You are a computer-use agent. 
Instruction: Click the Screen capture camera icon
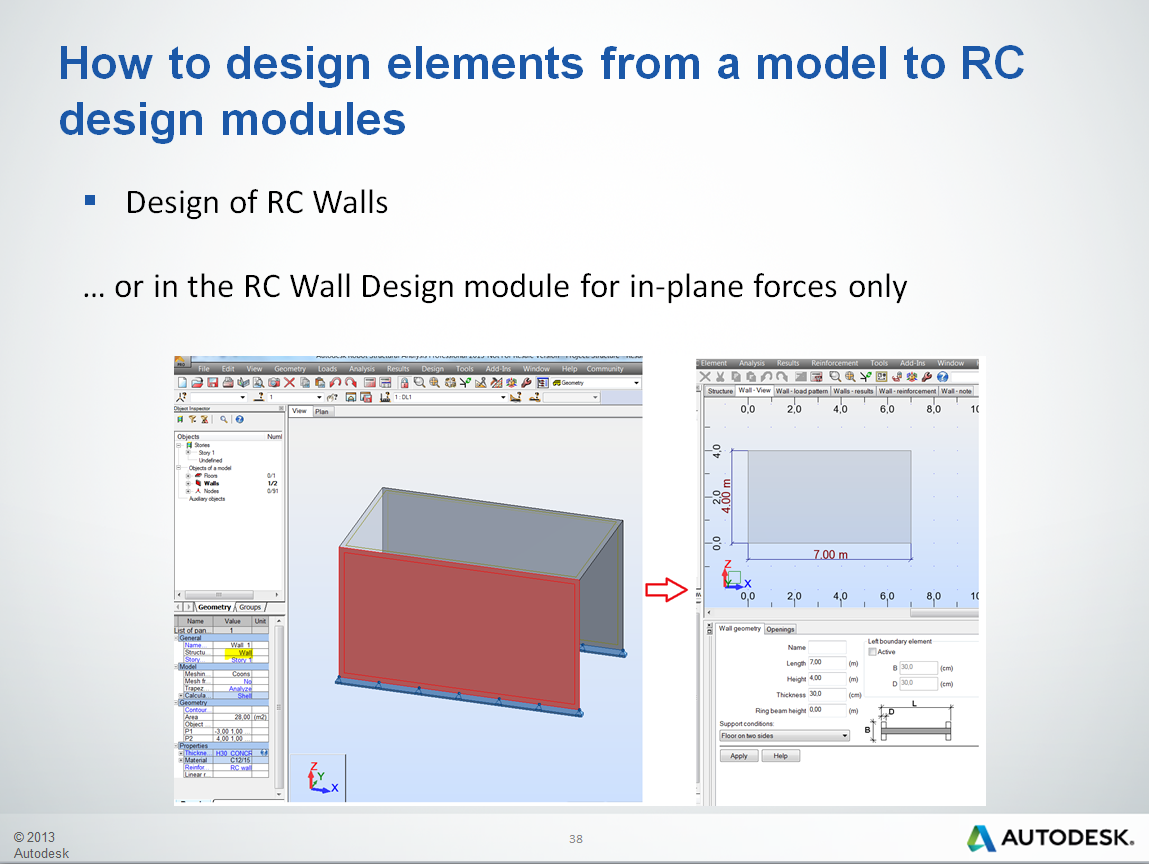pyautogui.click(x=274, y=383)
